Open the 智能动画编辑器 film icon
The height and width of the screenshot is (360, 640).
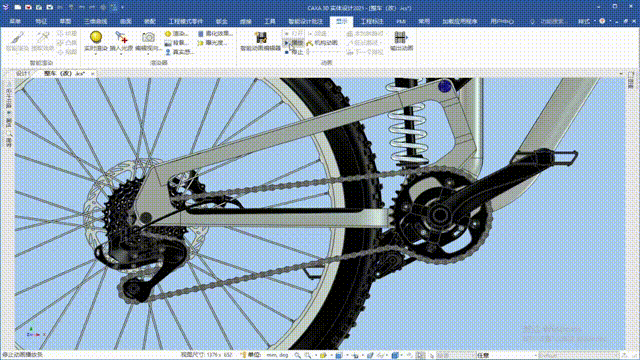[261, 38]
